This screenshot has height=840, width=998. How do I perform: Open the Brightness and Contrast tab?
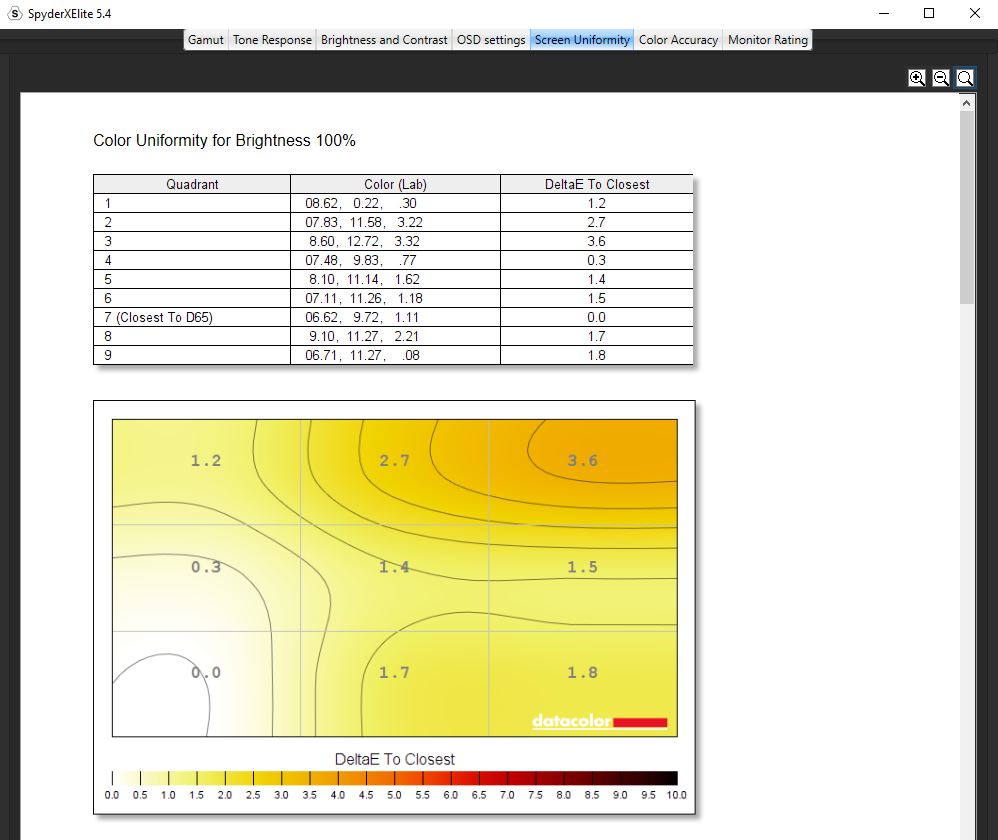tap(384, 40)
